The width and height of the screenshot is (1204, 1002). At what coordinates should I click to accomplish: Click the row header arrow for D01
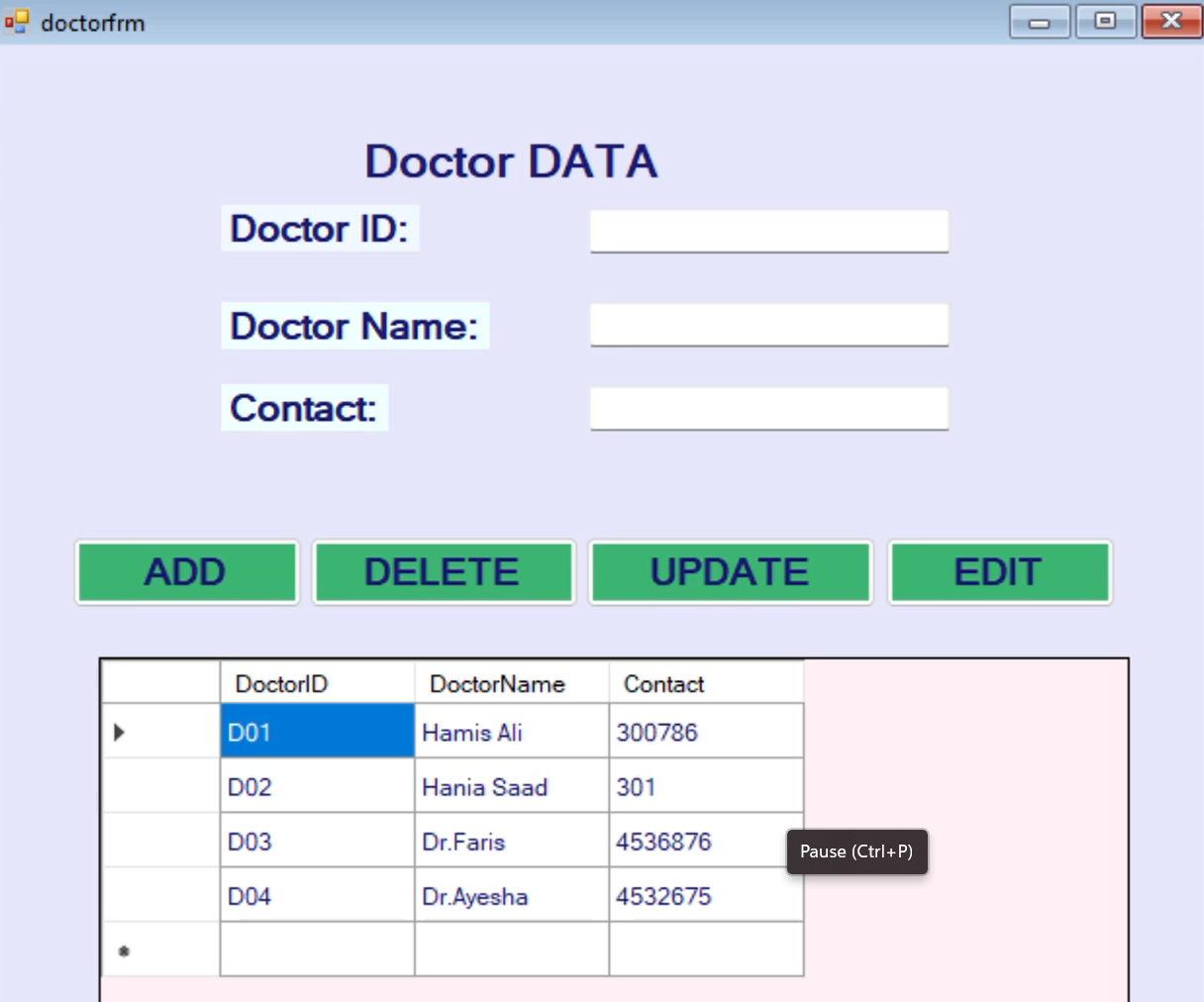pyautogui.click(x=161, y=731)
